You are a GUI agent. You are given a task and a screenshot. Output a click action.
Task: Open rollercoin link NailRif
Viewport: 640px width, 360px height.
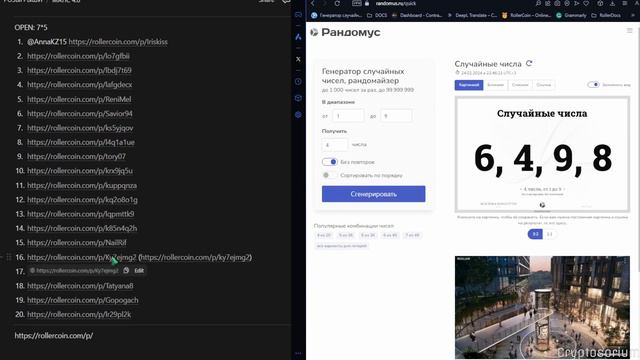(x=77, y=242)
